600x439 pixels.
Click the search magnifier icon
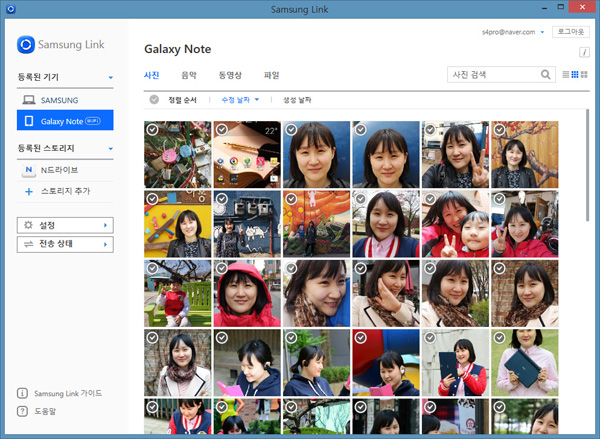546,75
